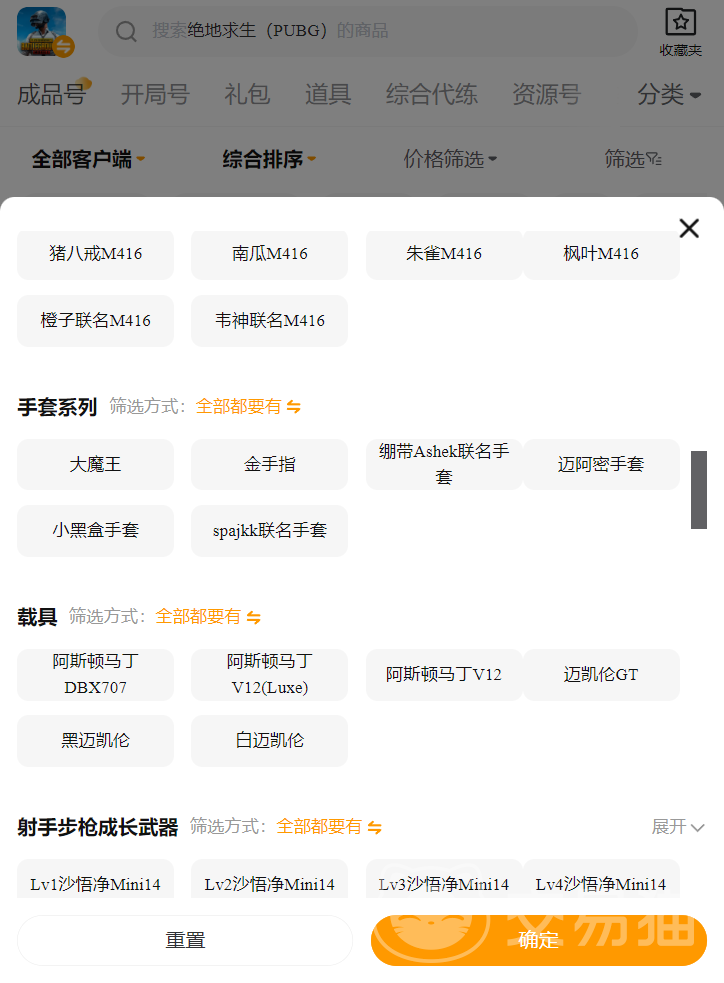Confirm filters with the 确定 button
Image resolution: width=724 pixels, height=983 pixels.
[x=538, y=940]
